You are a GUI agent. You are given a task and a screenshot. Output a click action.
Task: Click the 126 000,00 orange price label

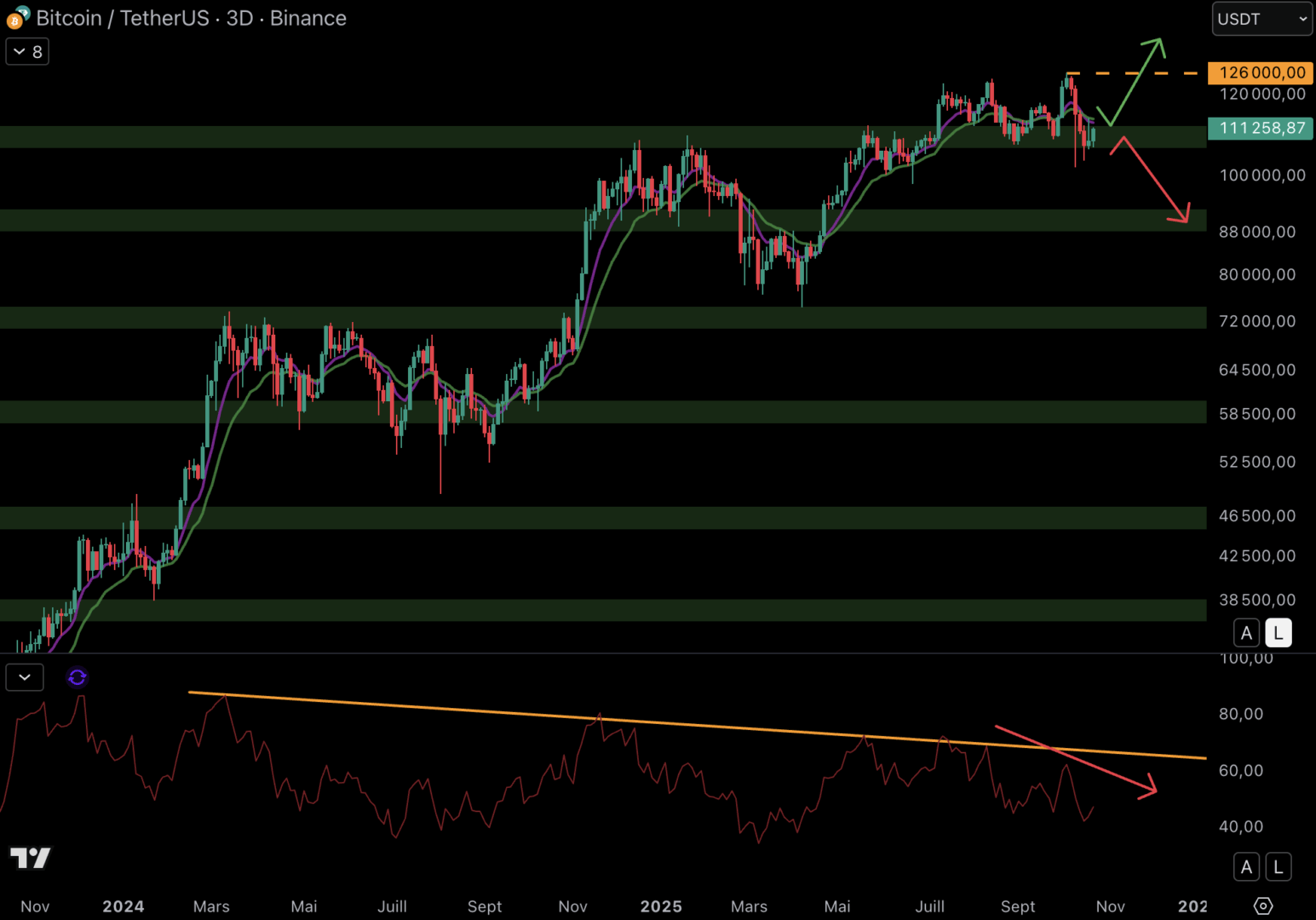[1261, 73]
